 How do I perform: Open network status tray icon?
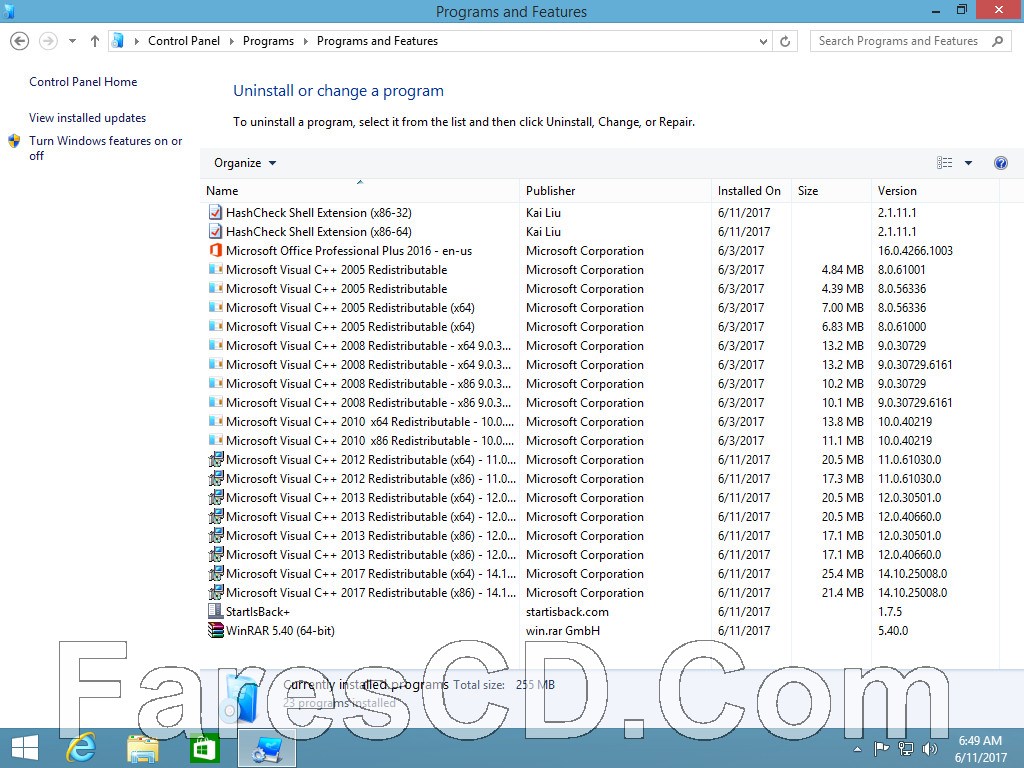click(906, 749)
